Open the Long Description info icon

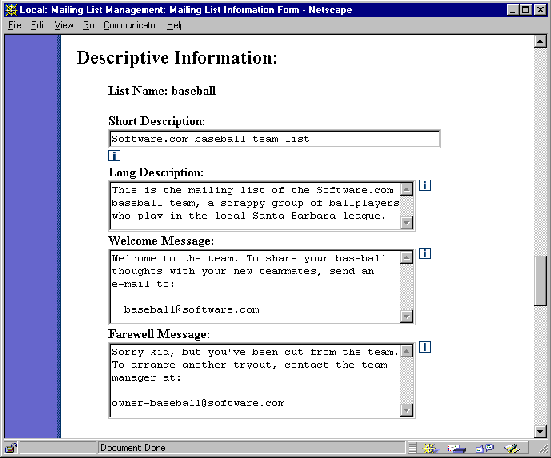tap(425, 185)
